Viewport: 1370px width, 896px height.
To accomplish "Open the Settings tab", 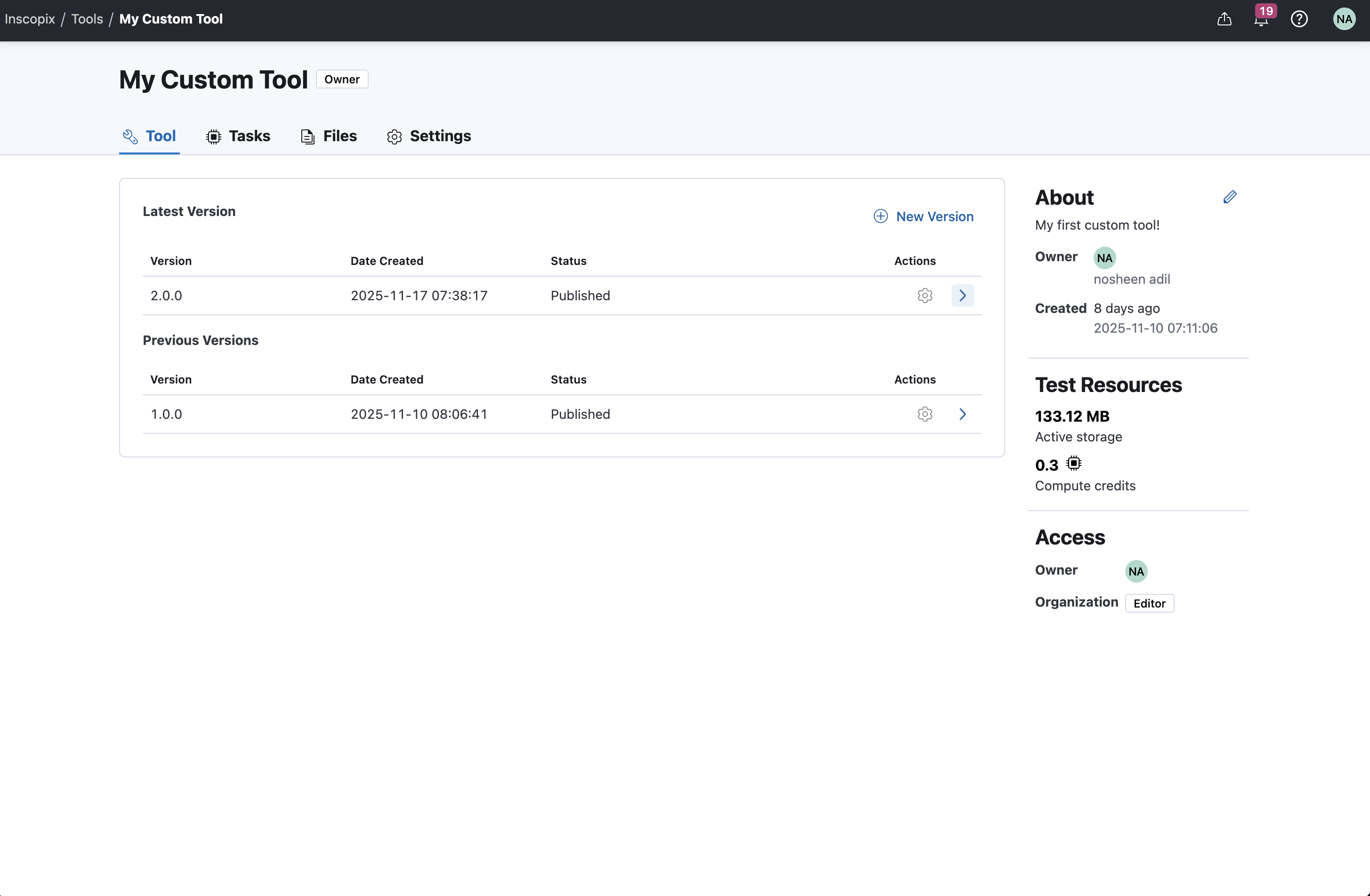I will tap(429, 136).
